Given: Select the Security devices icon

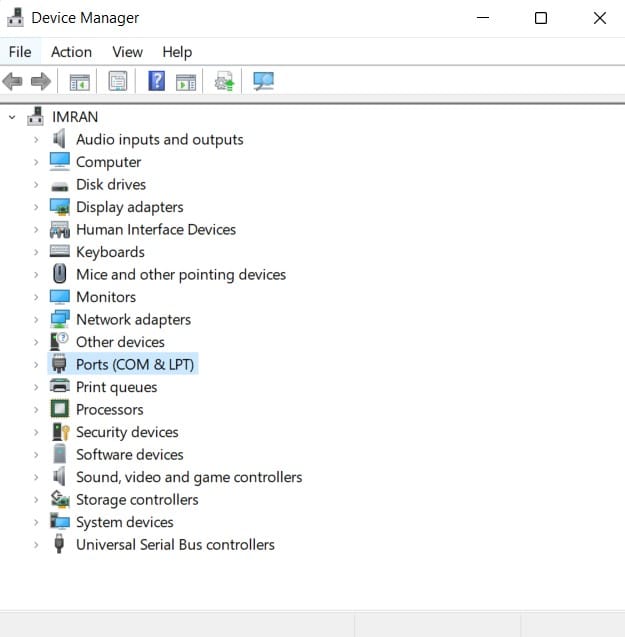Looking at the screenshot, I should [60, 432].
